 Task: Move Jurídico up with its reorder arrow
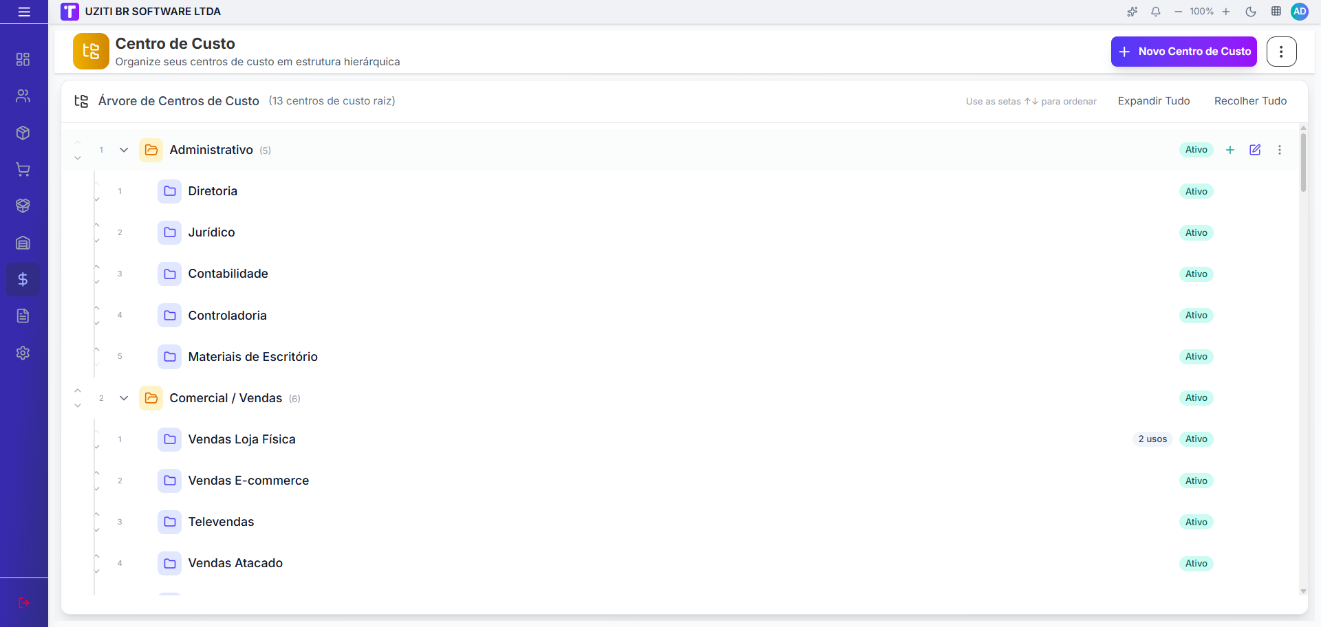(97, 226)
